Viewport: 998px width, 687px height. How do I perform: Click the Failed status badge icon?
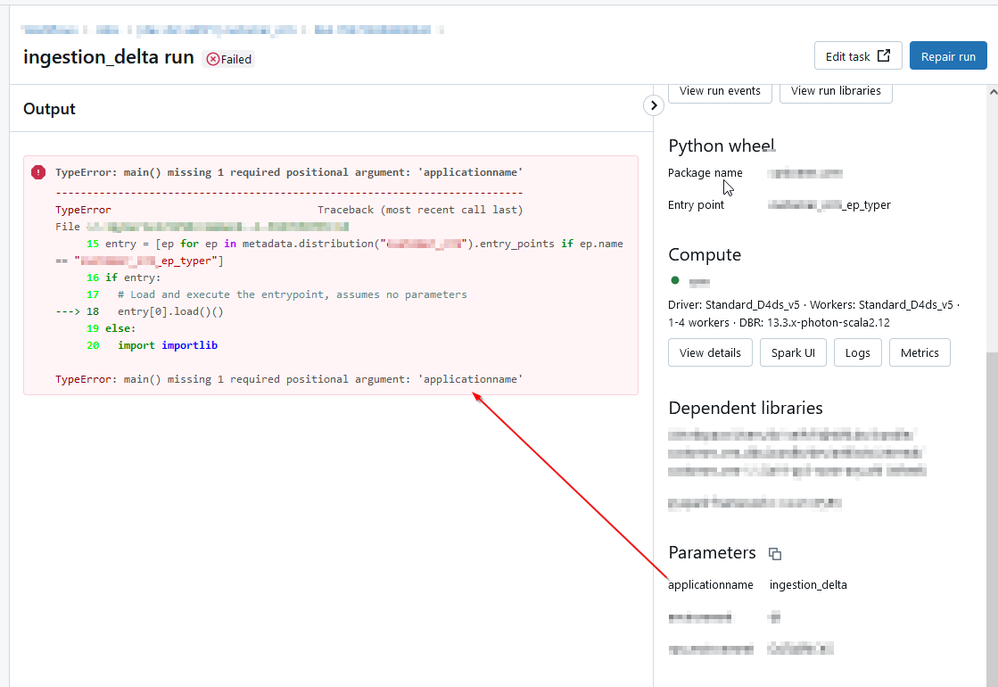pos(212,59)
